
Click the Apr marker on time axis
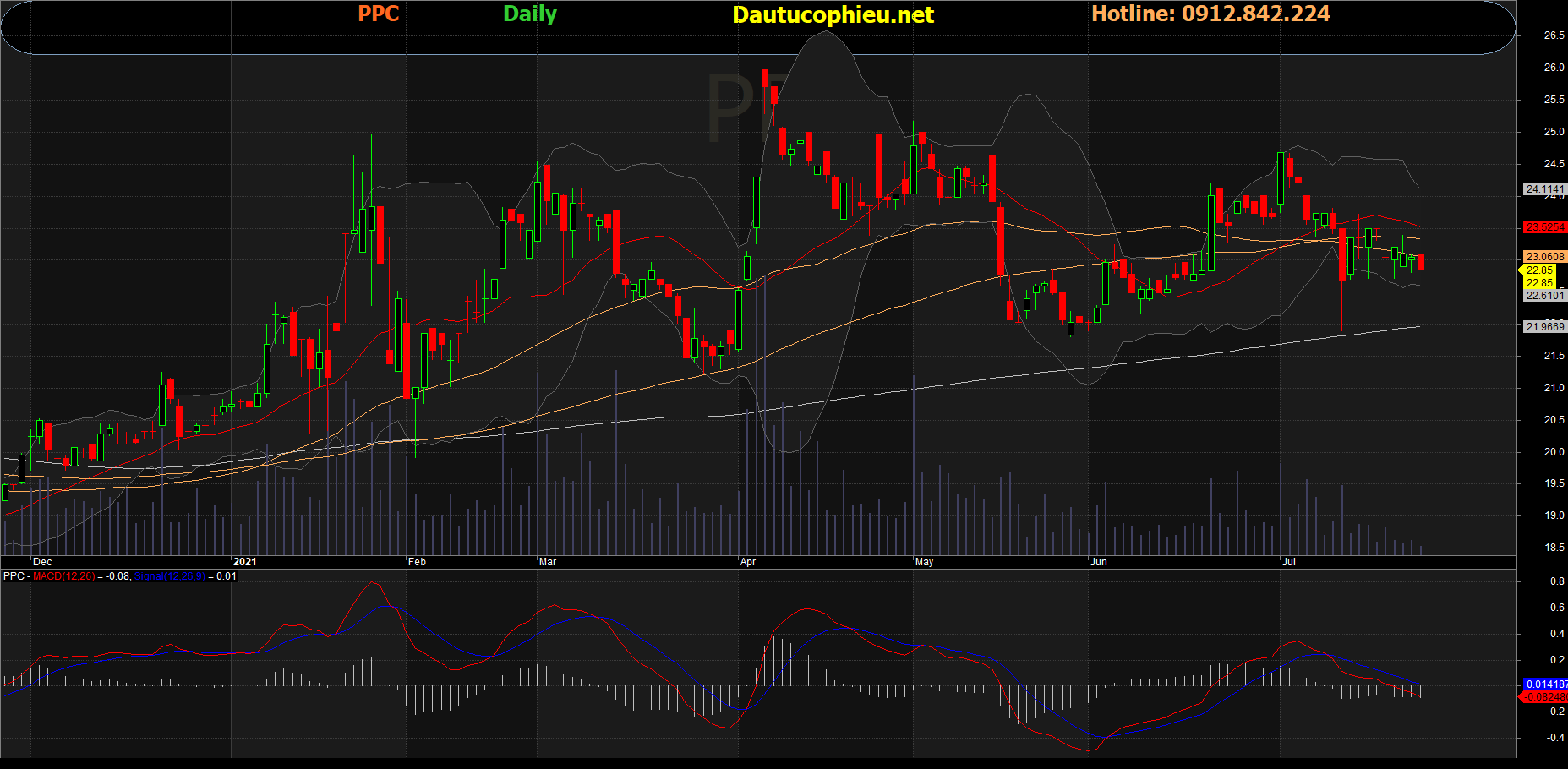click(x=748, y=562)
